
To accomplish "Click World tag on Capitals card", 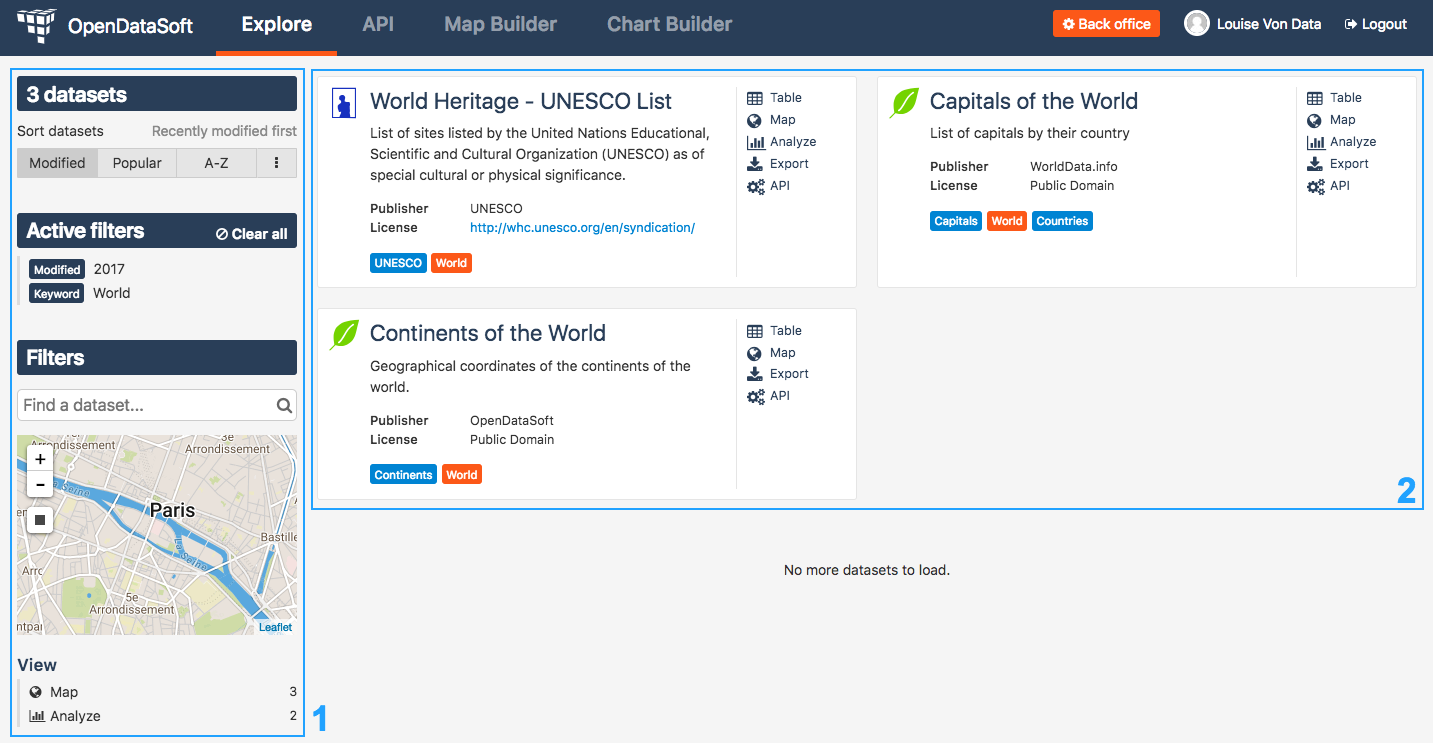I will point(1007,221).
